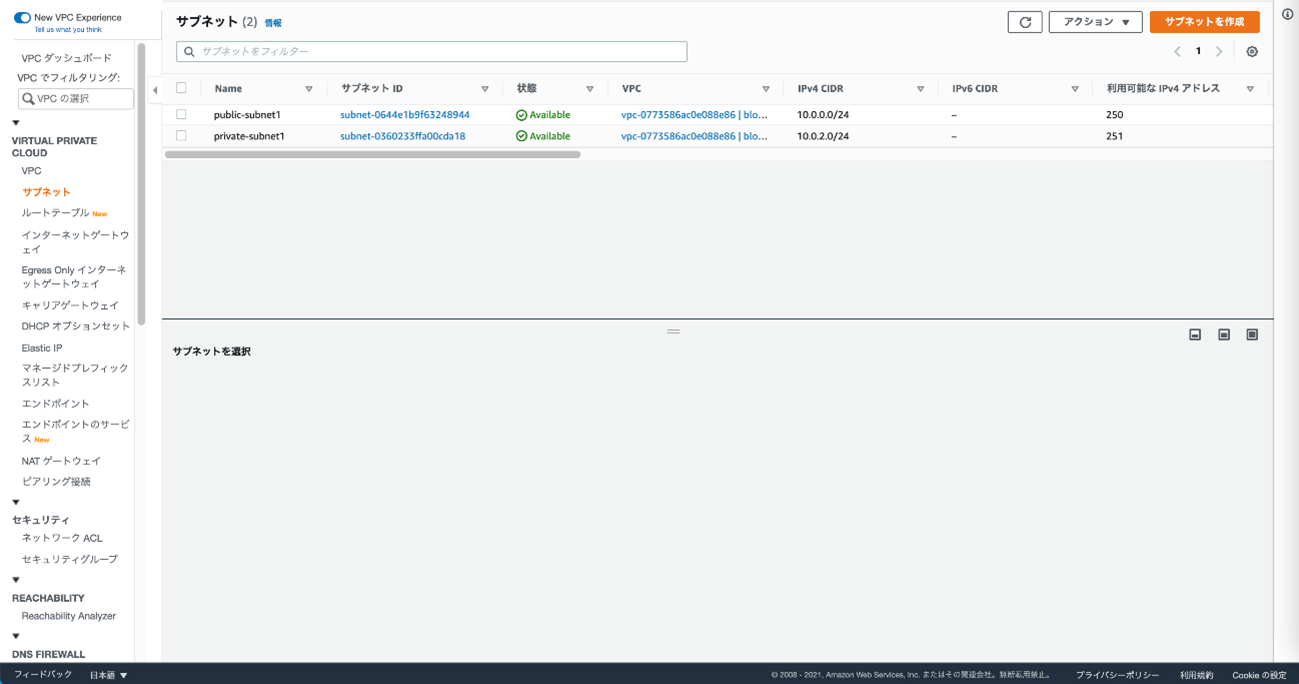Set details pane to half-height layout icon
Image resolution: width=1299 pixels, height=684 pixels.
pos(1223,335)
